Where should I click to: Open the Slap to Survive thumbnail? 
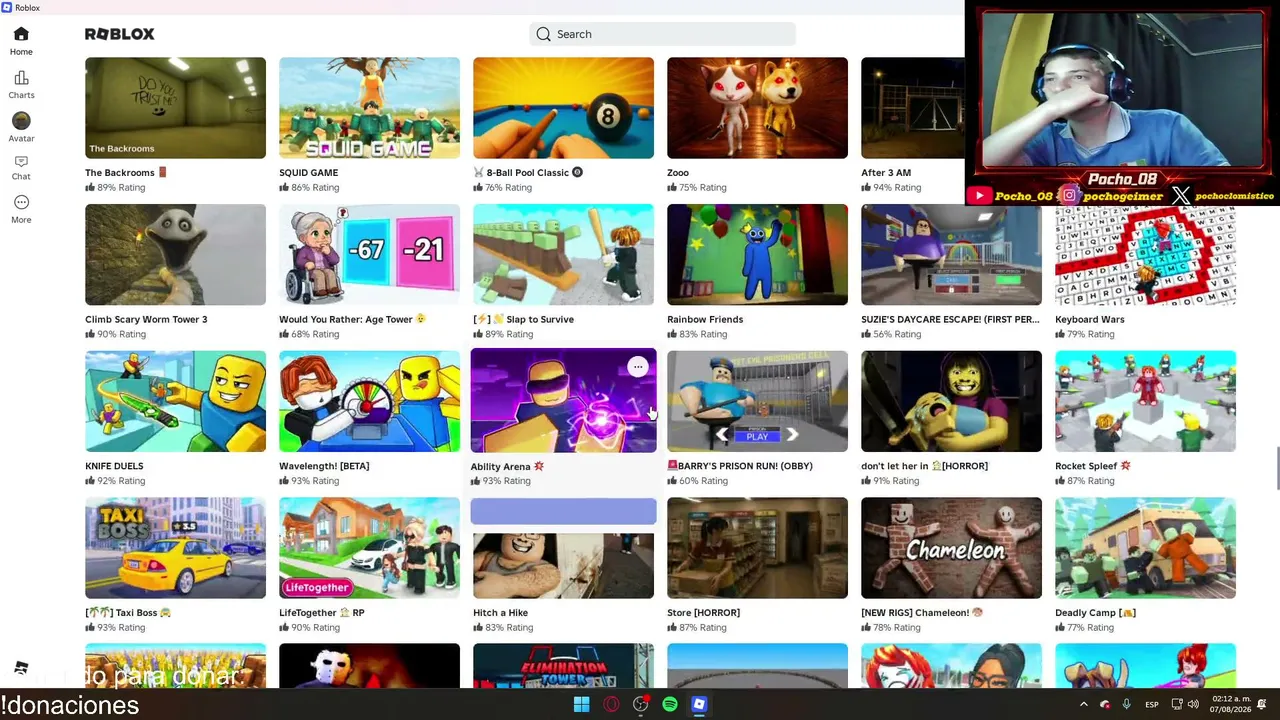point(563,255)
